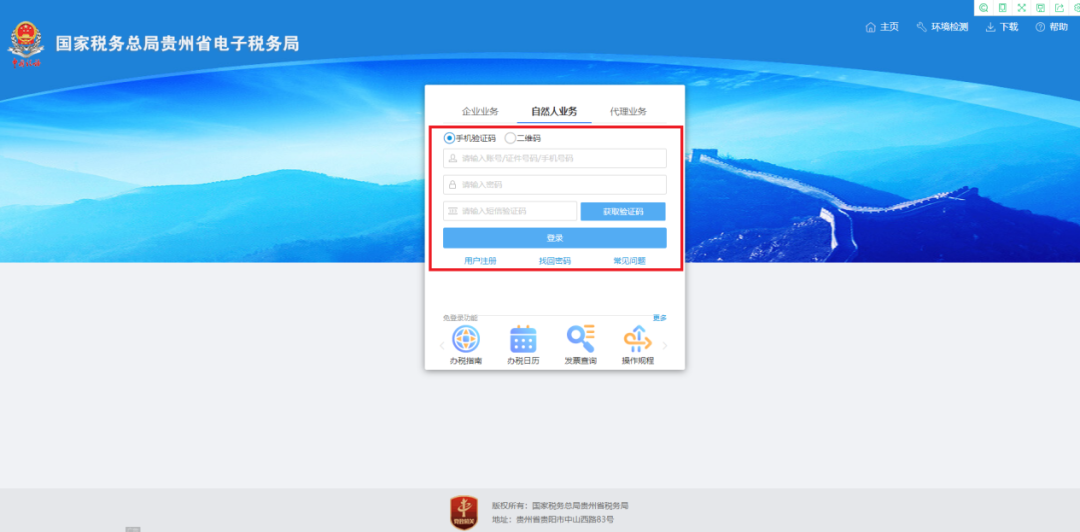Click the green save-screenshot toolbar icon
The image size is (1080, 532).
[x=1040, y=8]
